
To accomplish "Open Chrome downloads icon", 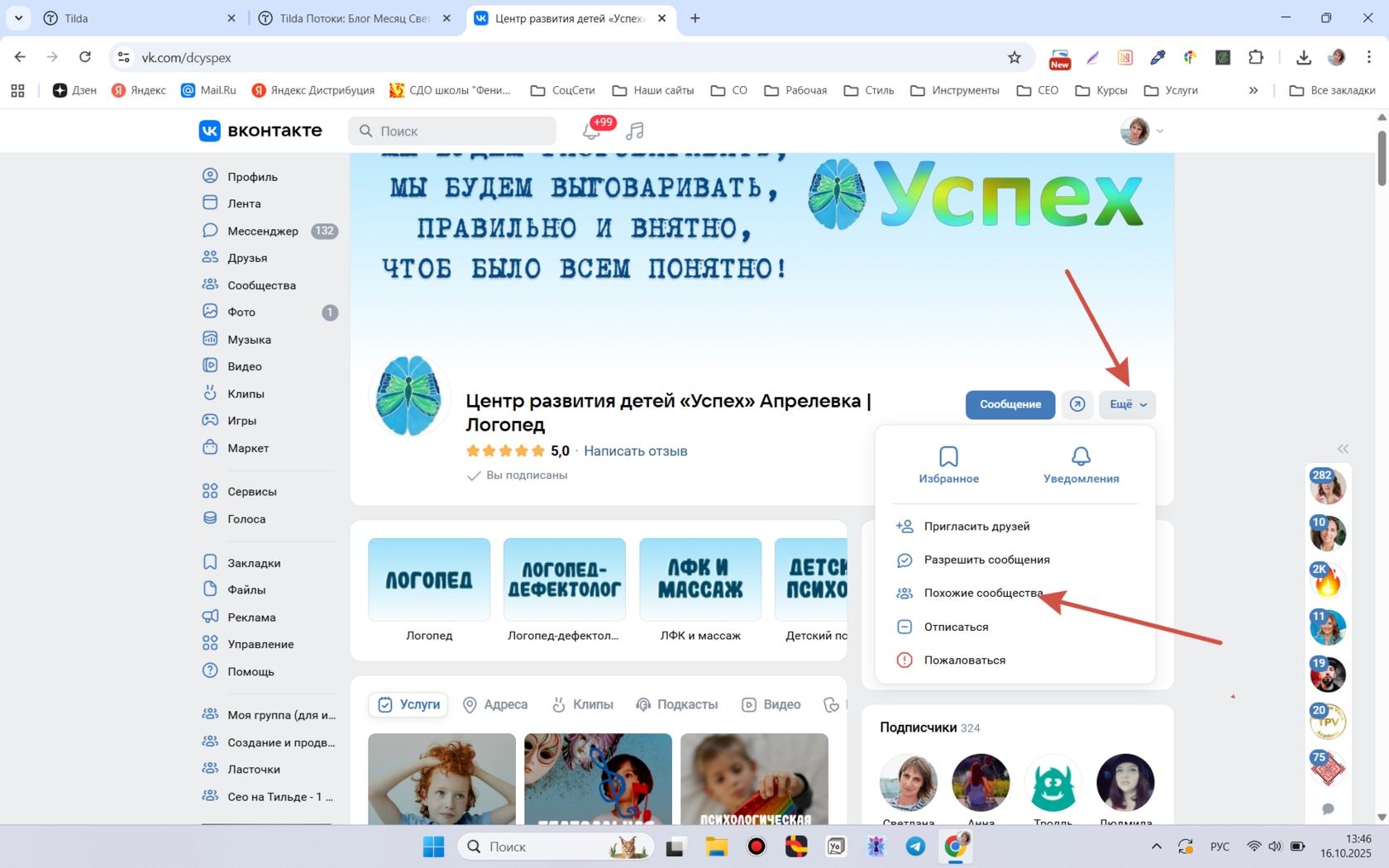I will point(1304,57).
